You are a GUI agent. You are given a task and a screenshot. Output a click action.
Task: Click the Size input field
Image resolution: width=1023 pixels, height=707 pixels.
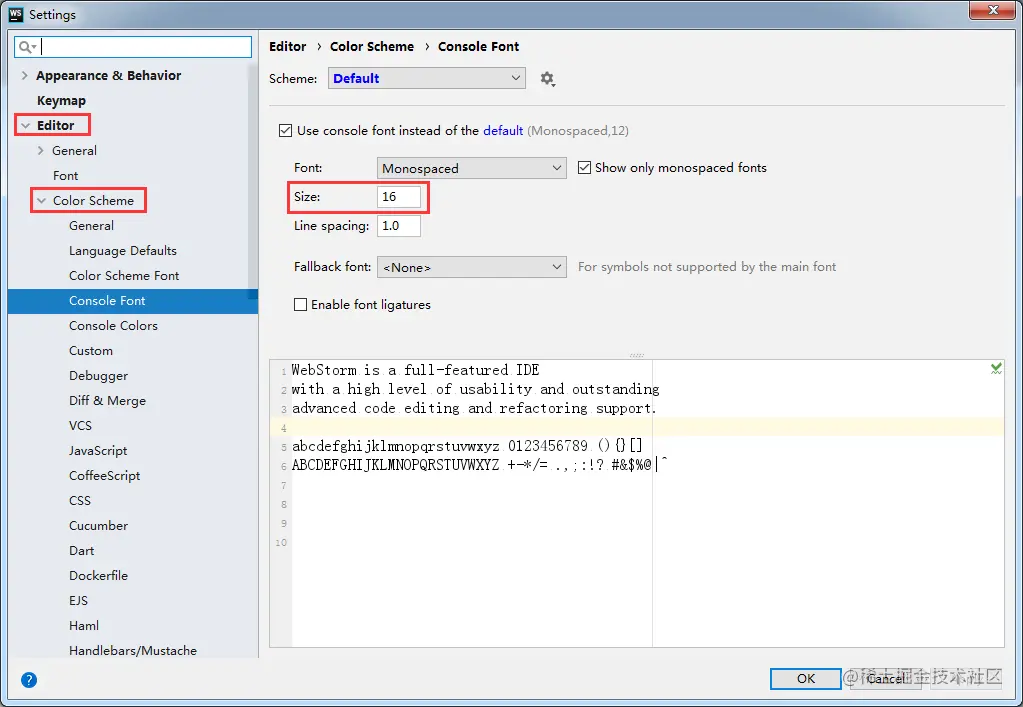point(399,197)
